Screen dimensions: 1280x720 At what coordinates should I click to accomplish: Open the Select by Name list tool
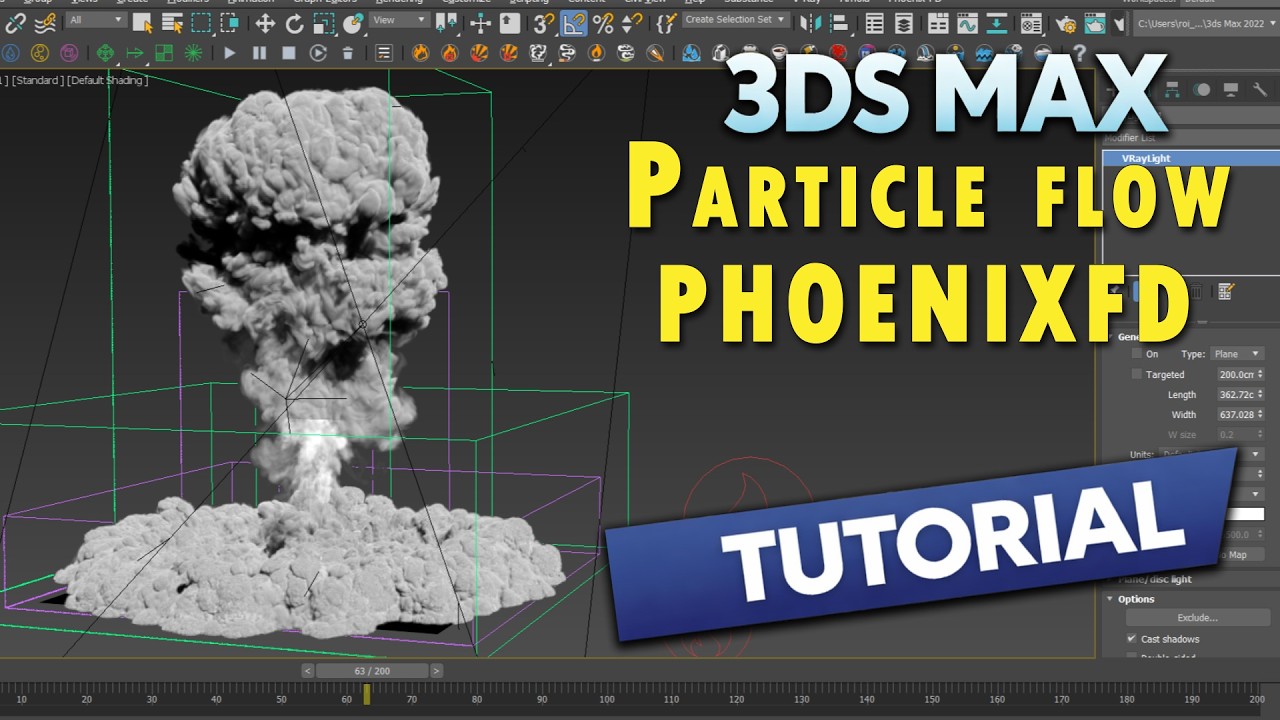click(x=172, y=23)
